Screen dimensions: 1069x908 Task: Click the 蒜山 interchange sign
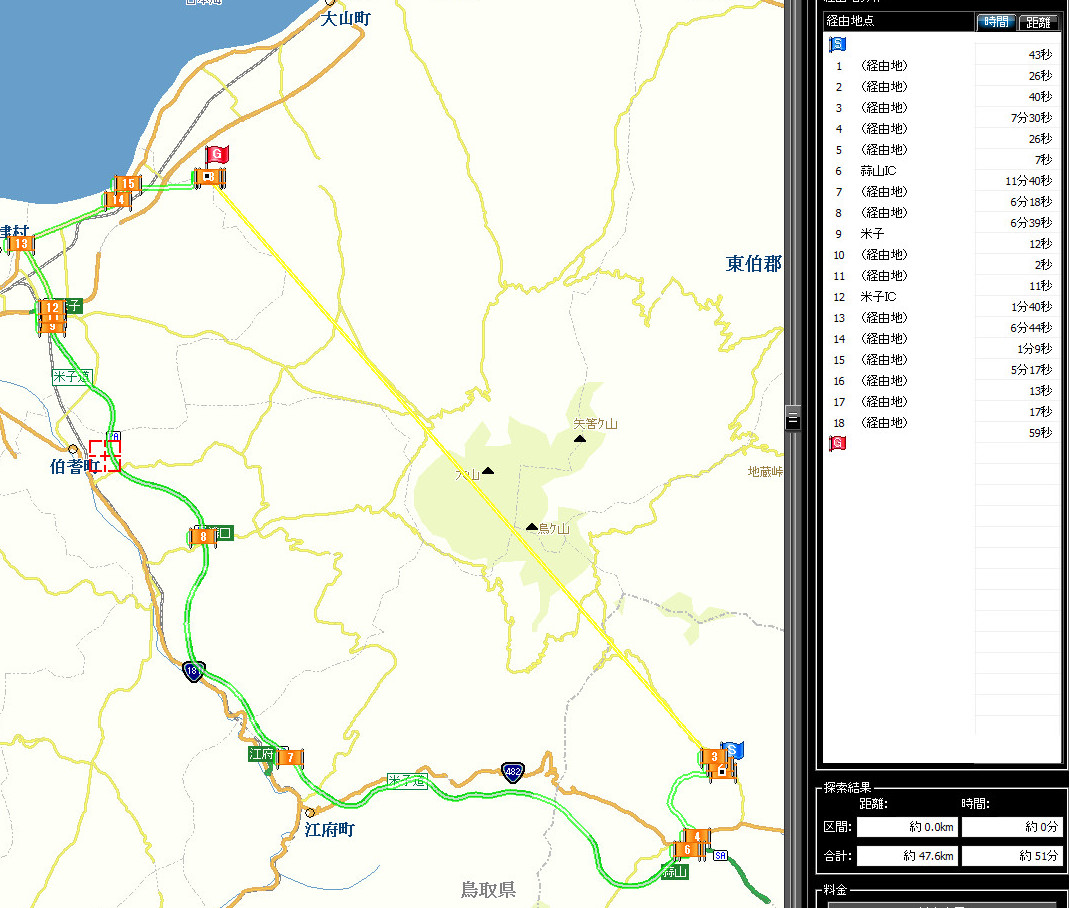(x=674, y=872)
